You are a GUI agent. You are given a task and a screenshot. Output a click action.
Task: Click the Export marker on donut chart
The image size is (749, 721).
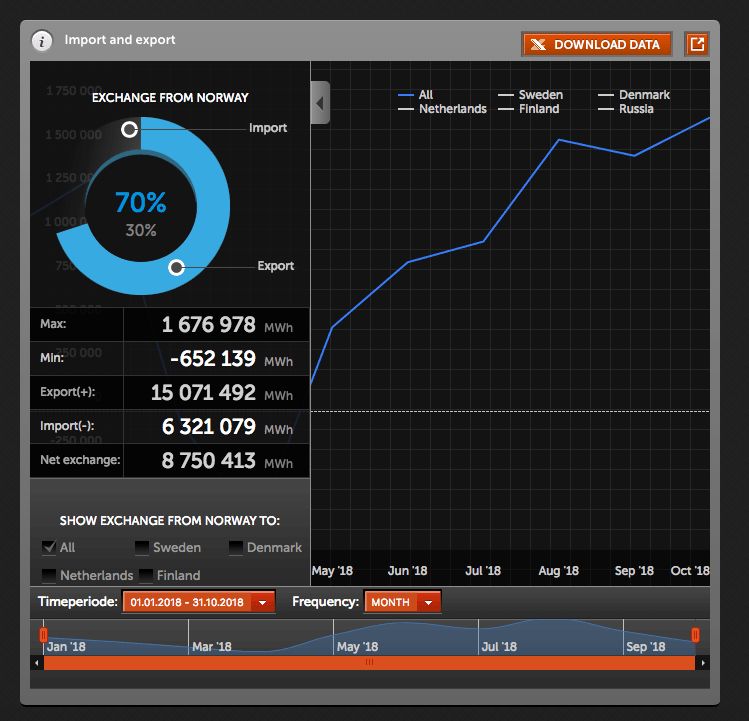click(x=176, y=267)
